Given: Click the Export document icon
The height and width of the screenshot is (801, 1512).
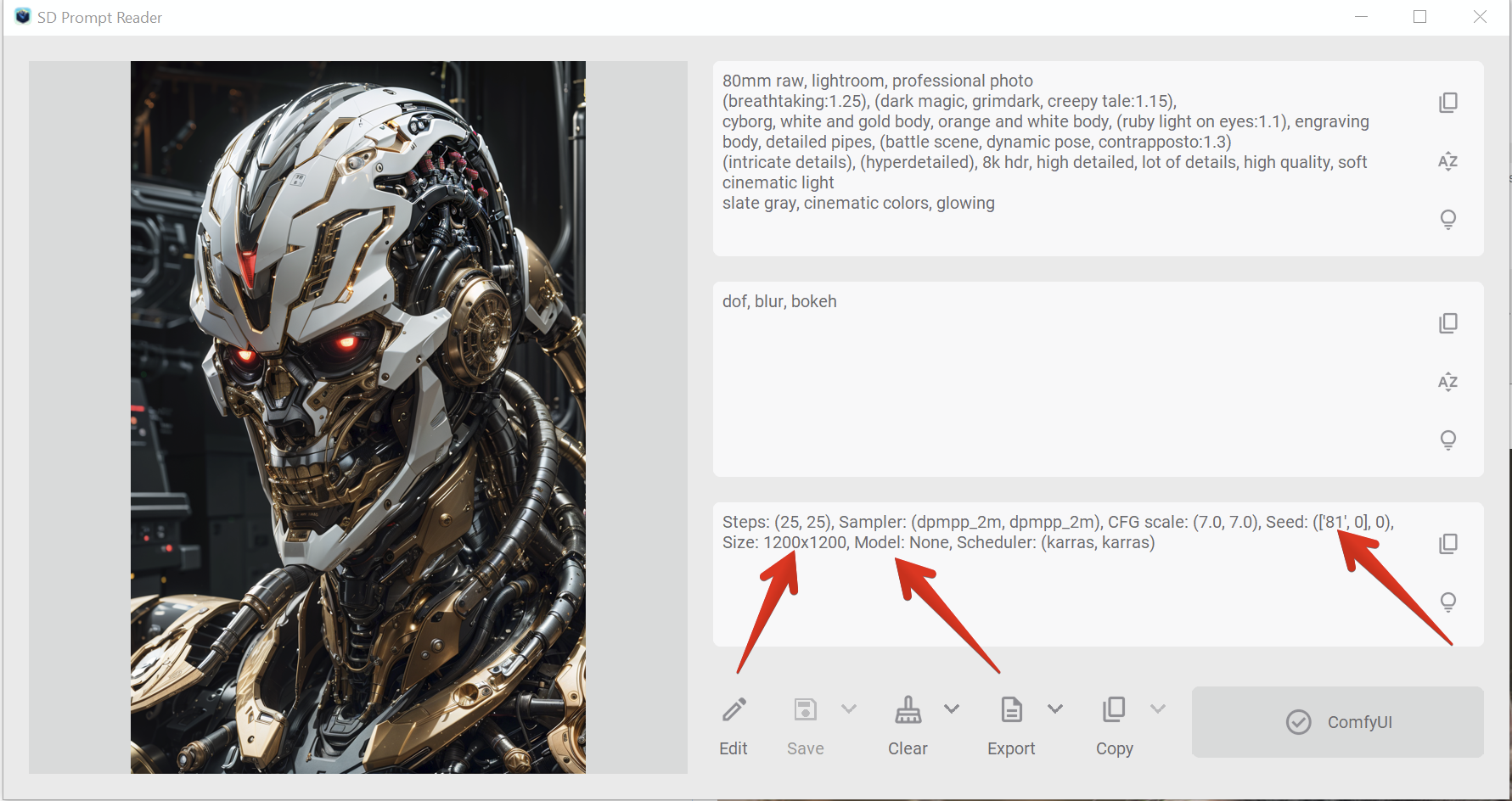Looking at the screenshot, I should [x=1010, y=709].
